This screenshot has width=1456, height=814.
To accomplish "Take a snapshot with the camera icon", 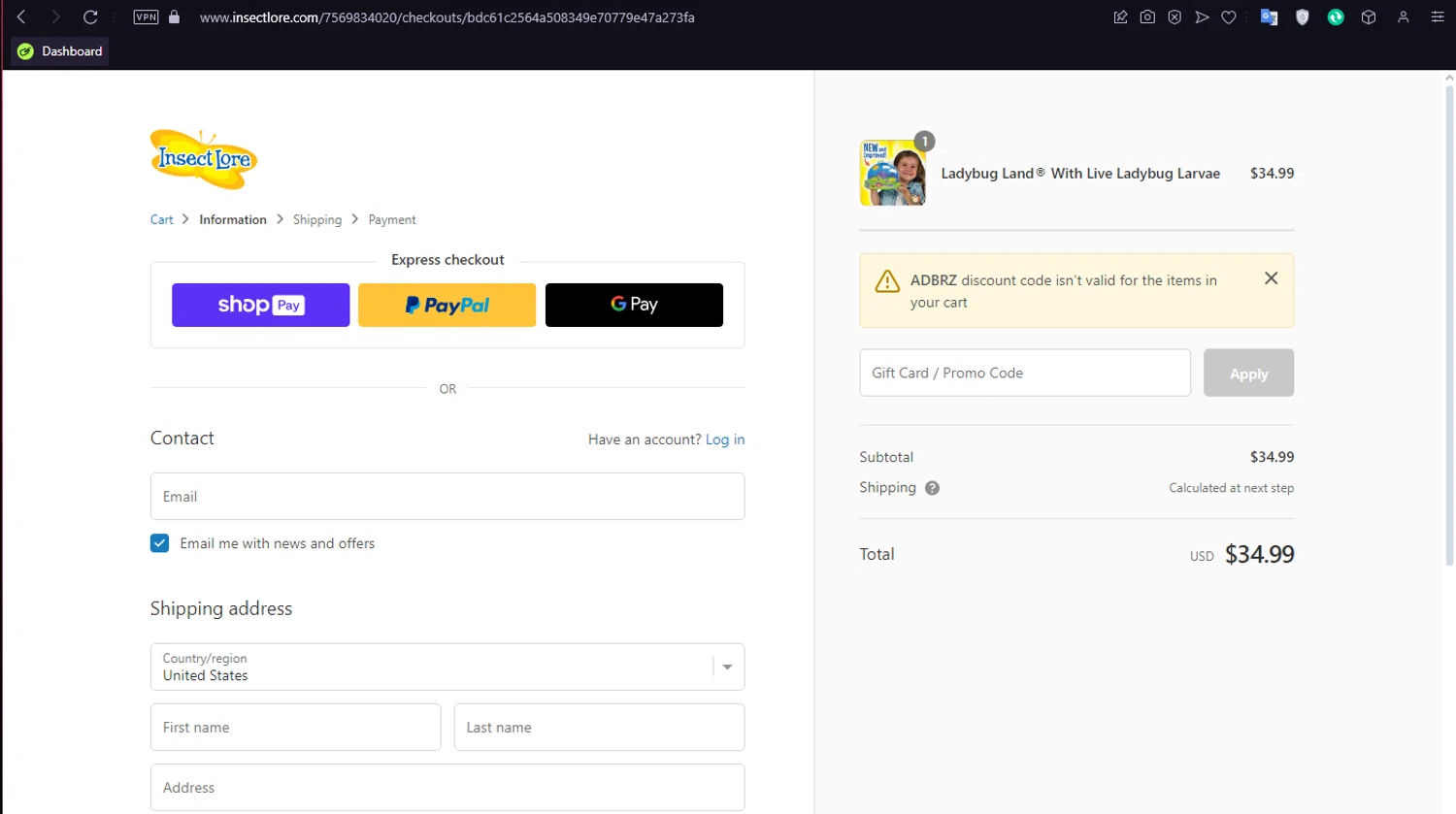I will 1147,17.
